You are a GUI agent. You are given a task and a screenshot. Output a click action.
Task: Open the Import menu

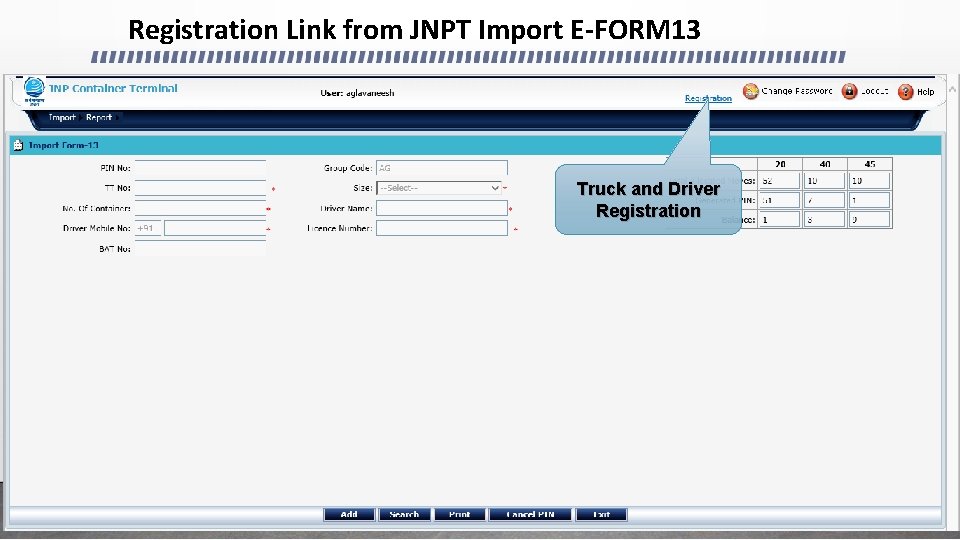click(x=62, y=117)
